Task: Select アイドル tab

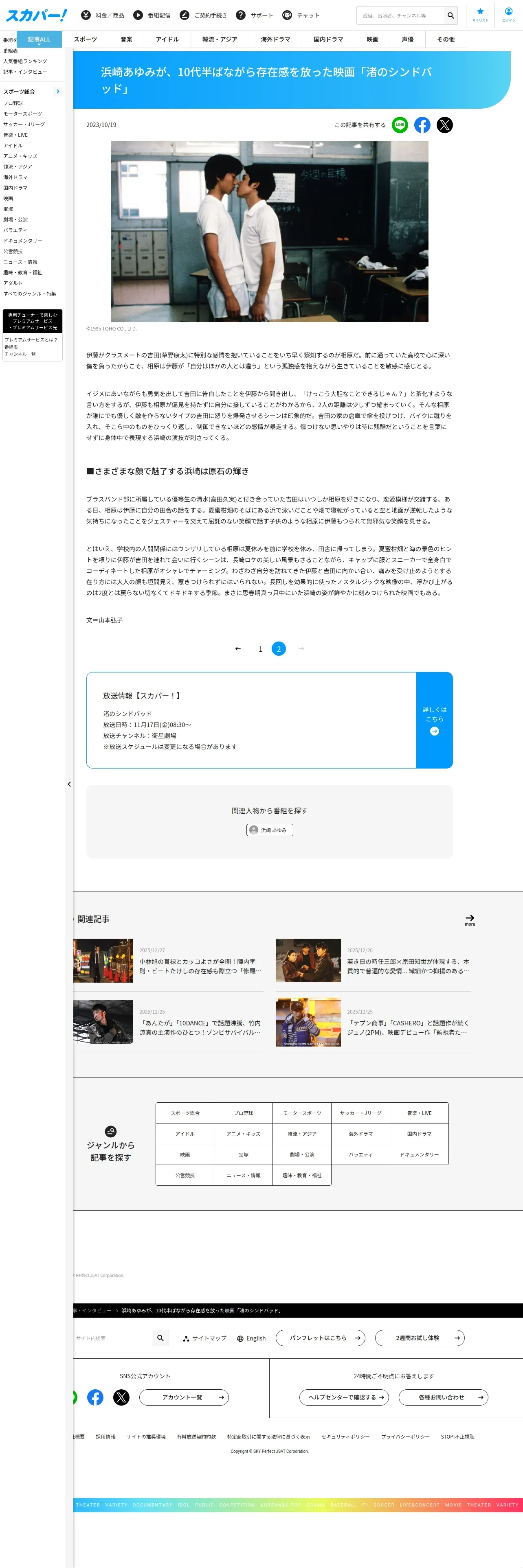Action: point(167,39)
